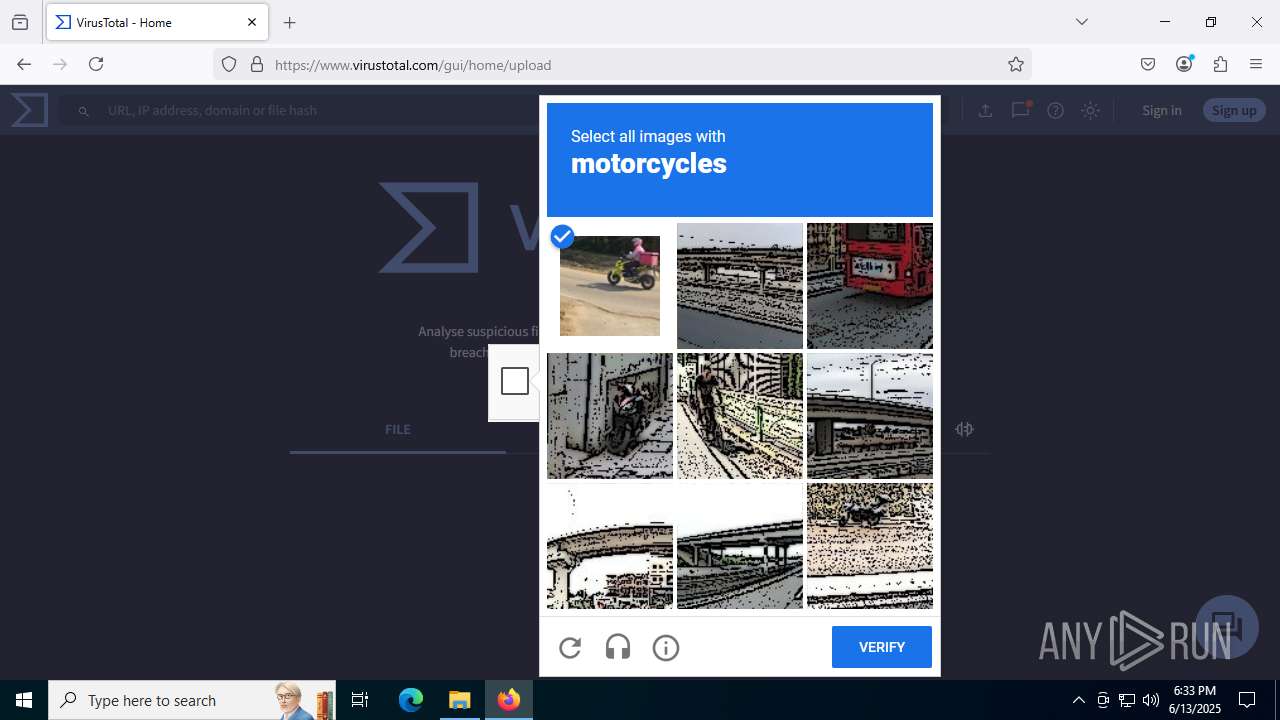Open captcha help information icon

click(x=666, y=648)
